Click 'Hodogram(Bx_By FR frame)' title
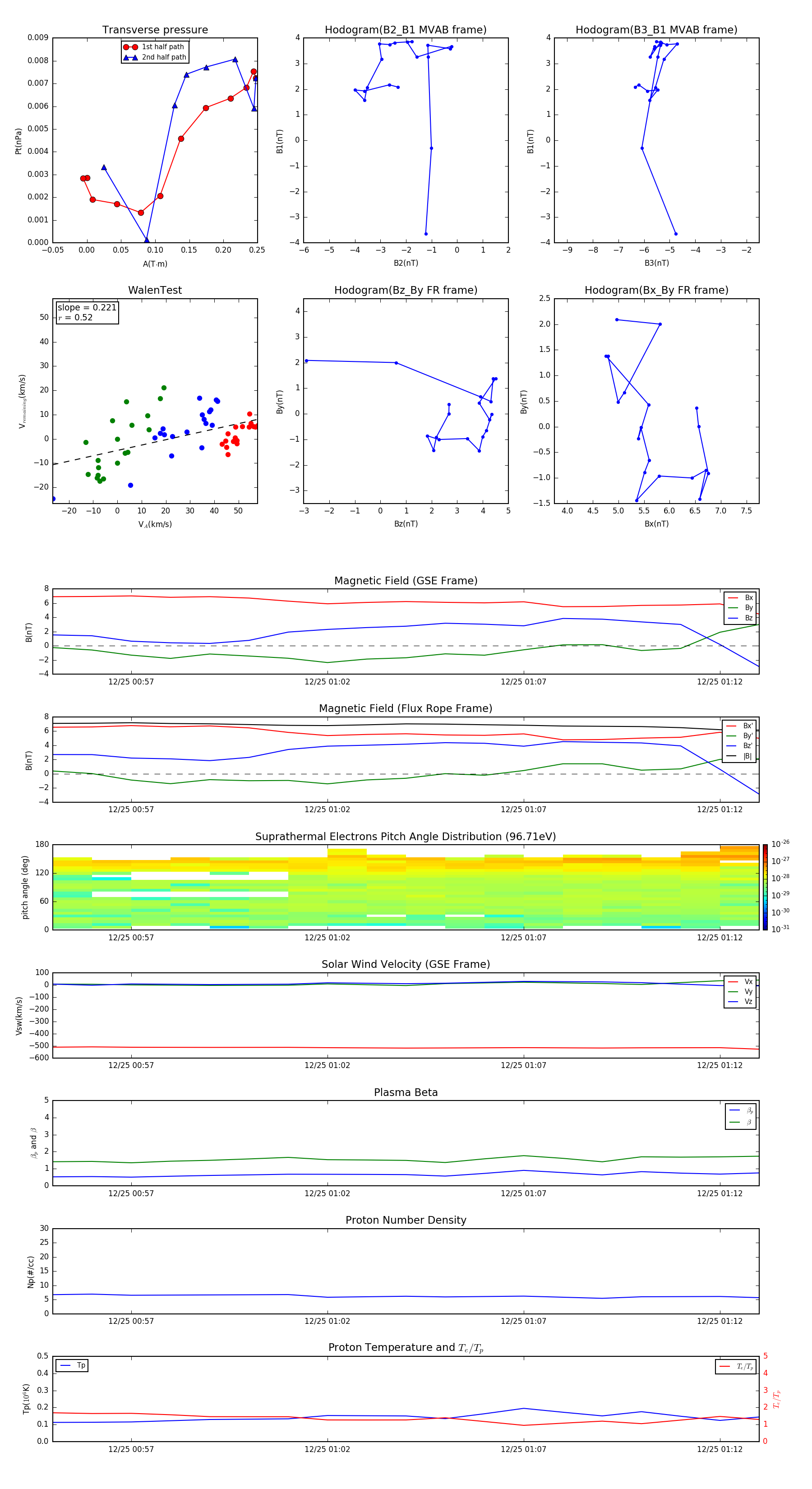 coord(656,290)
